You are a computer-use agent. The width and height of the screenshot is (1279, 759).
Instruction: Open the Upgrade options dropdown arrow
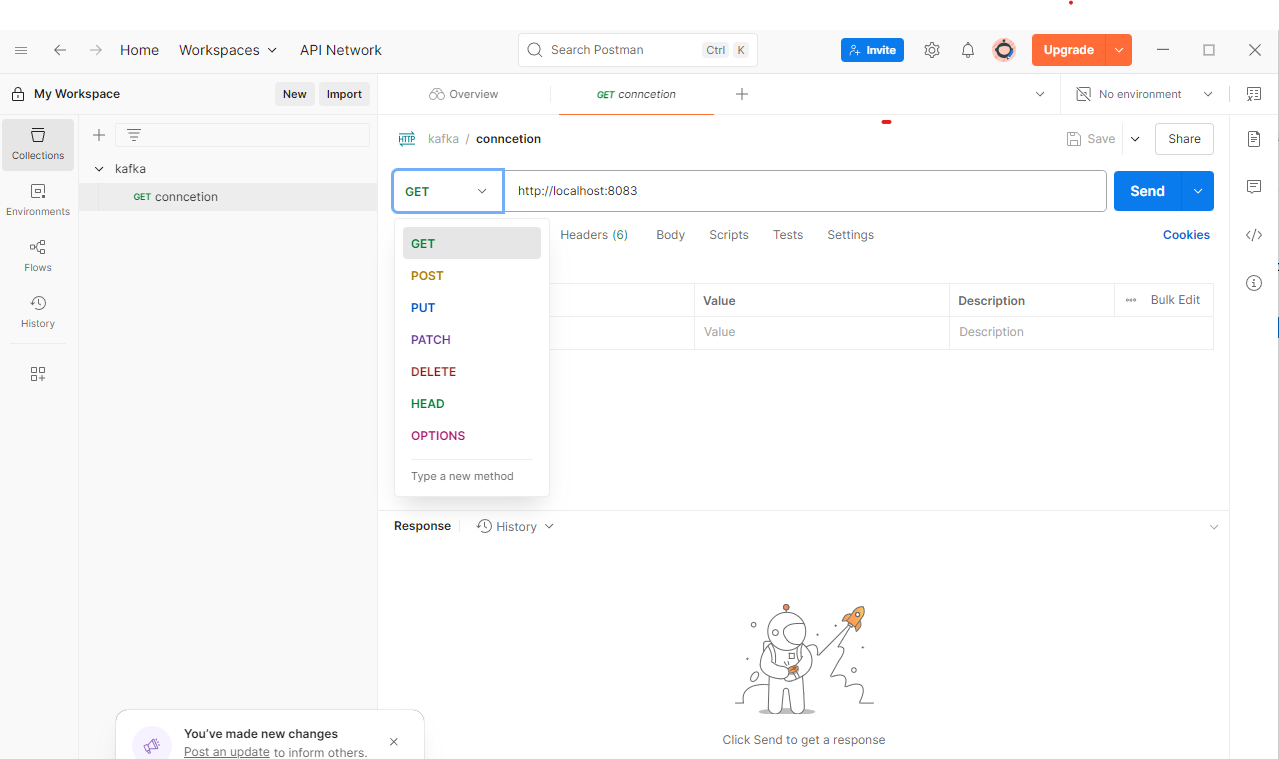tap(1119, 50)
